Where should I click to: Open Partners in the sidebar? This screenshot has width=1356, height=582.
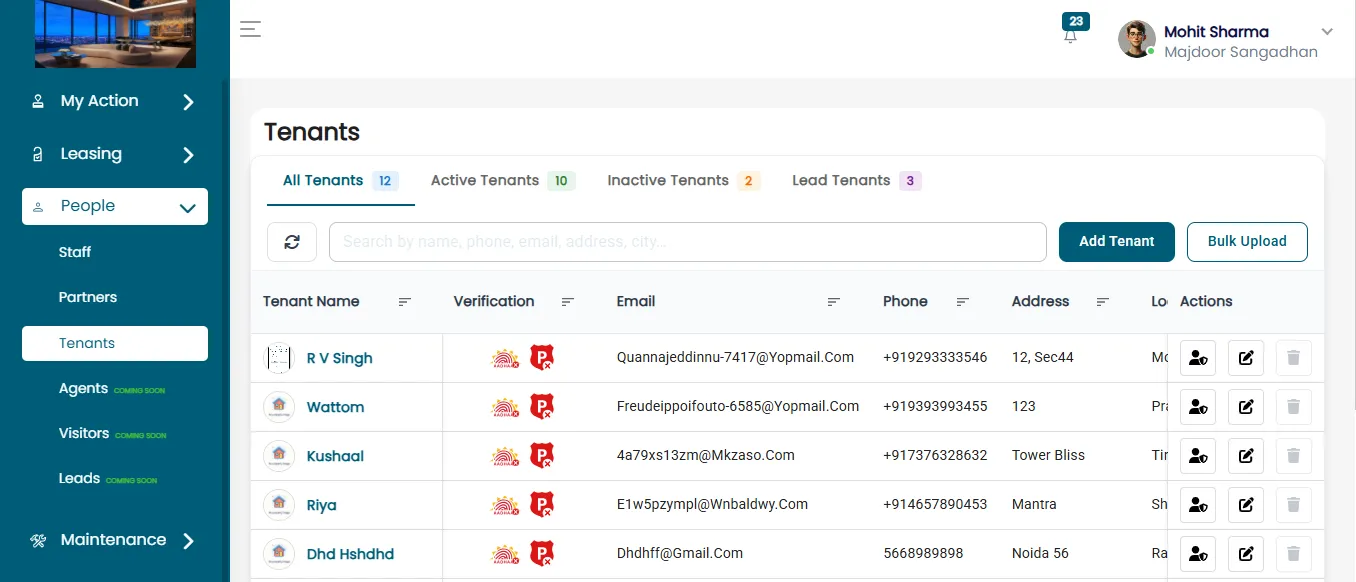click(88, 297)
